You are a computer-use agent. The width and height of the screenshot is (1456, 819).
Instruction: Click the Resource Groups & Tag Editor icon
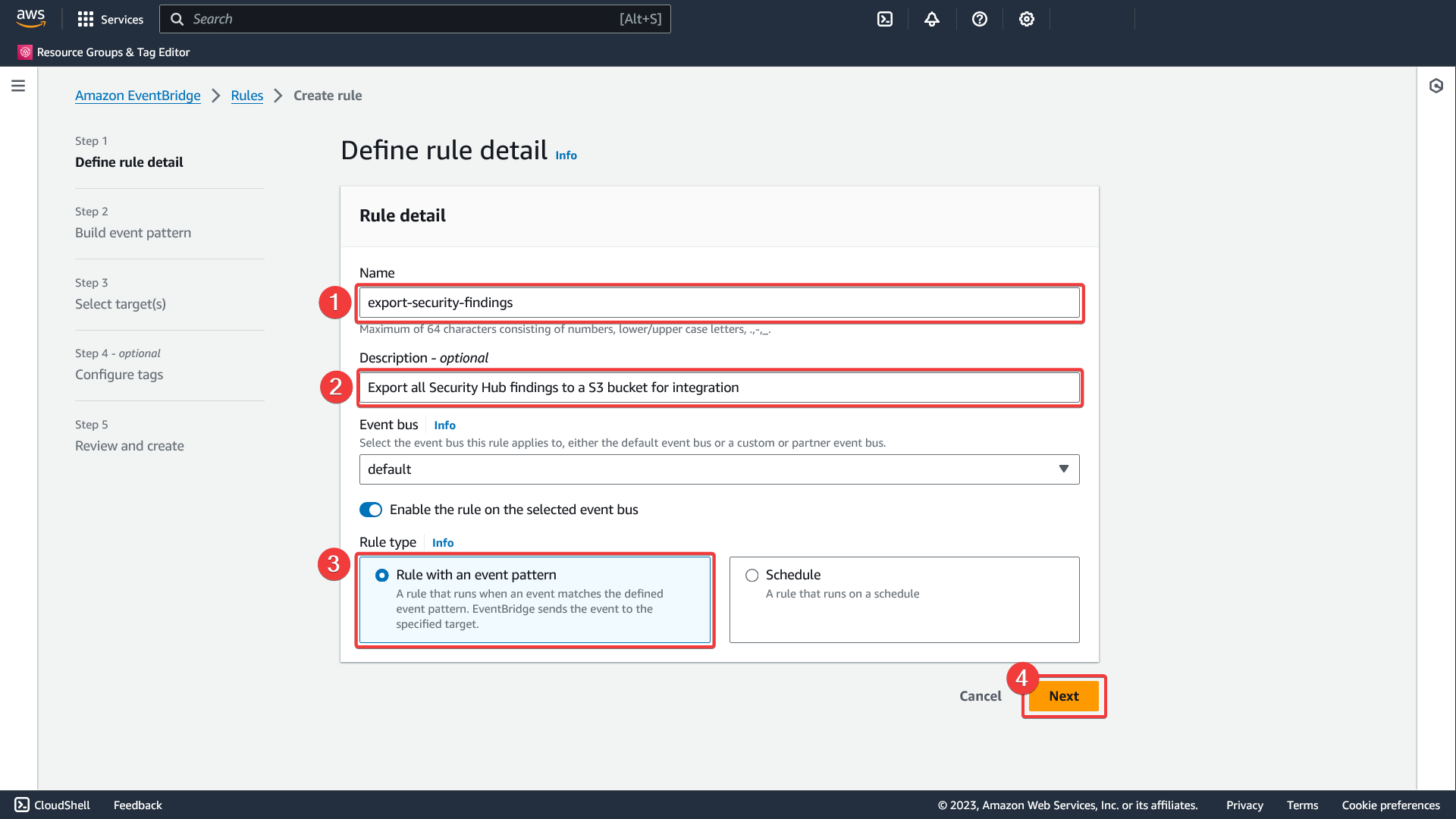25,52
